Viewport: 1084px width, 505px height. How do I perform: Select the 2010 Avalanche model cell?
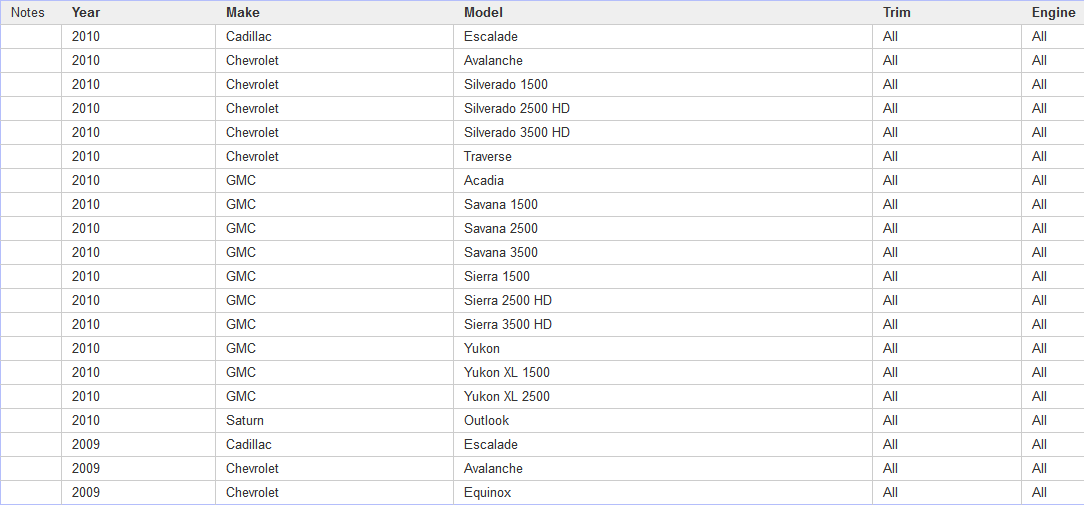[x=663, y=61]
